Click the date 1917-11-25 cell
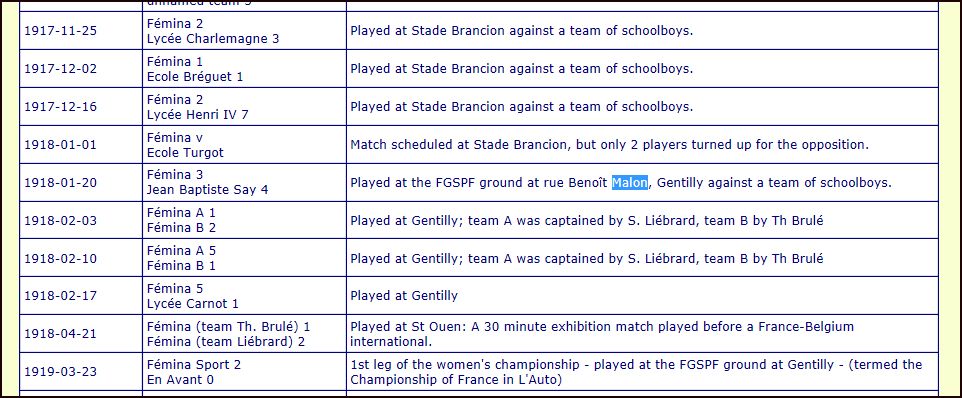 (x=81, y=31)
